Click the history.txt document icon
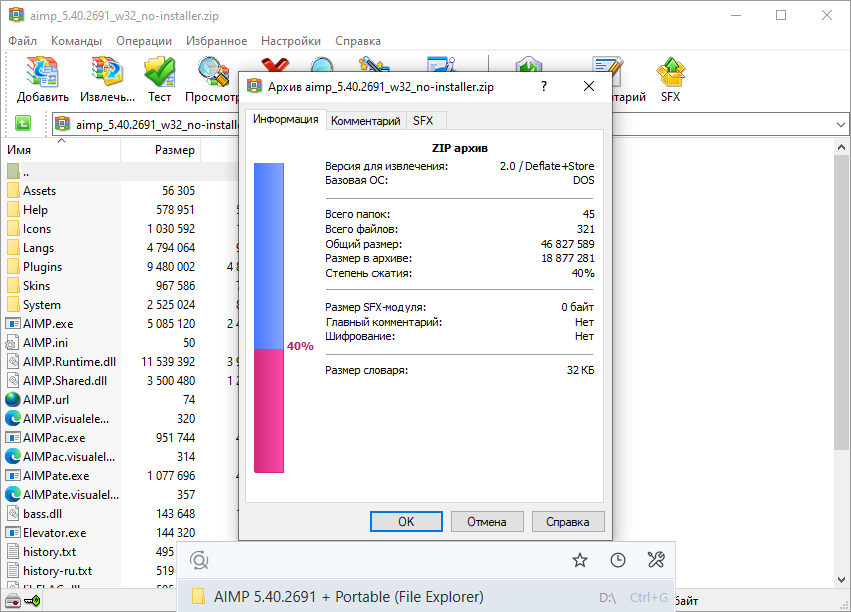 pyautogui.click(x=13, y=551)
